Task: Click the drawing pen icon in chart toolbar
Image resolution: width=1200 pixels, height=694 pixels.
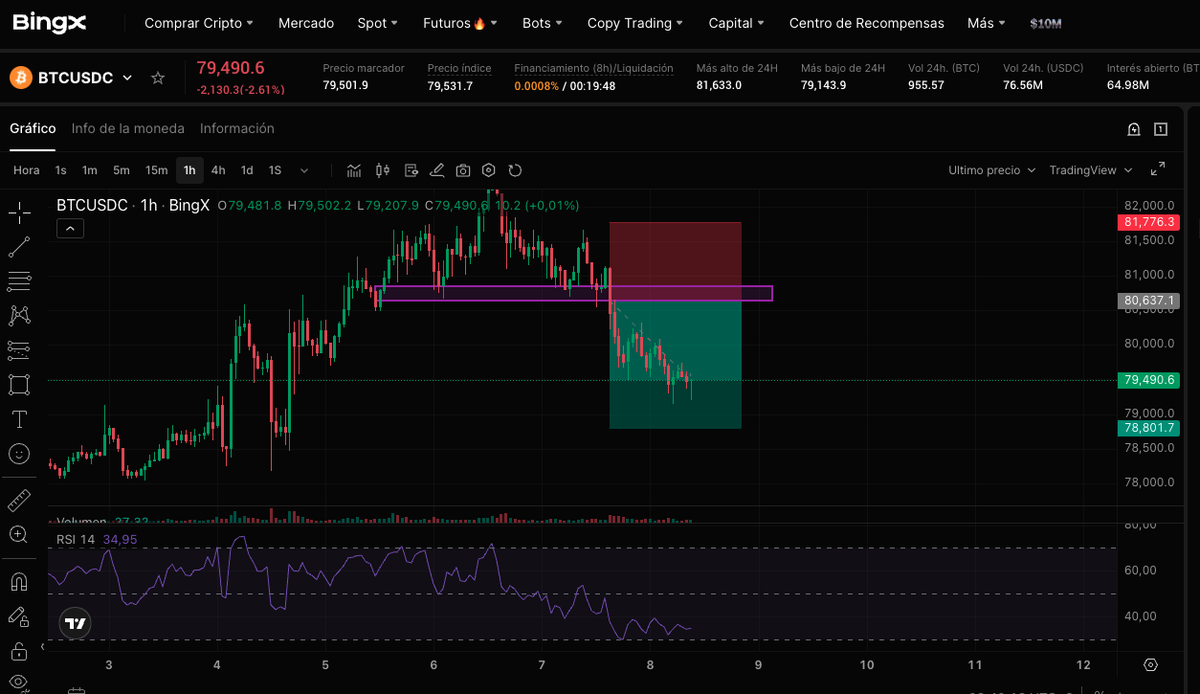Action: point(436,170)
